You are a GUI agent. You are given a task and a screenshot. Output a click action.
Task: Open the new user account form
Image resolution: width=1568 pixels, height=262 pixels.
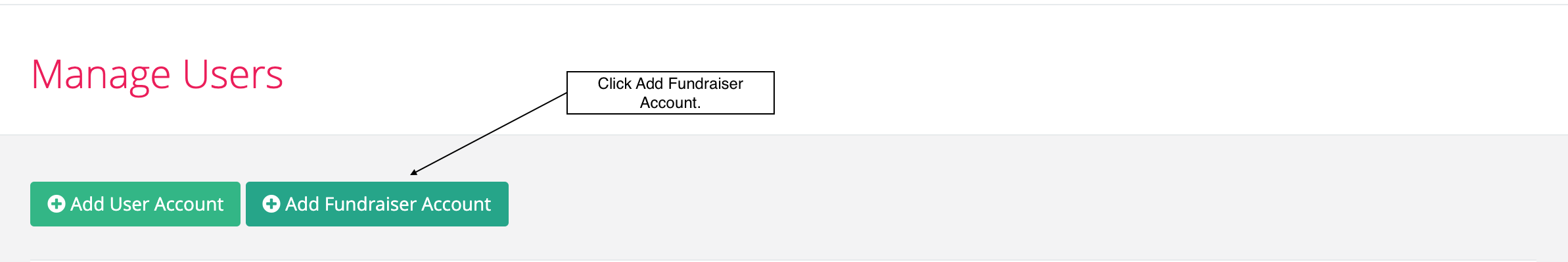tap(135, 204)
